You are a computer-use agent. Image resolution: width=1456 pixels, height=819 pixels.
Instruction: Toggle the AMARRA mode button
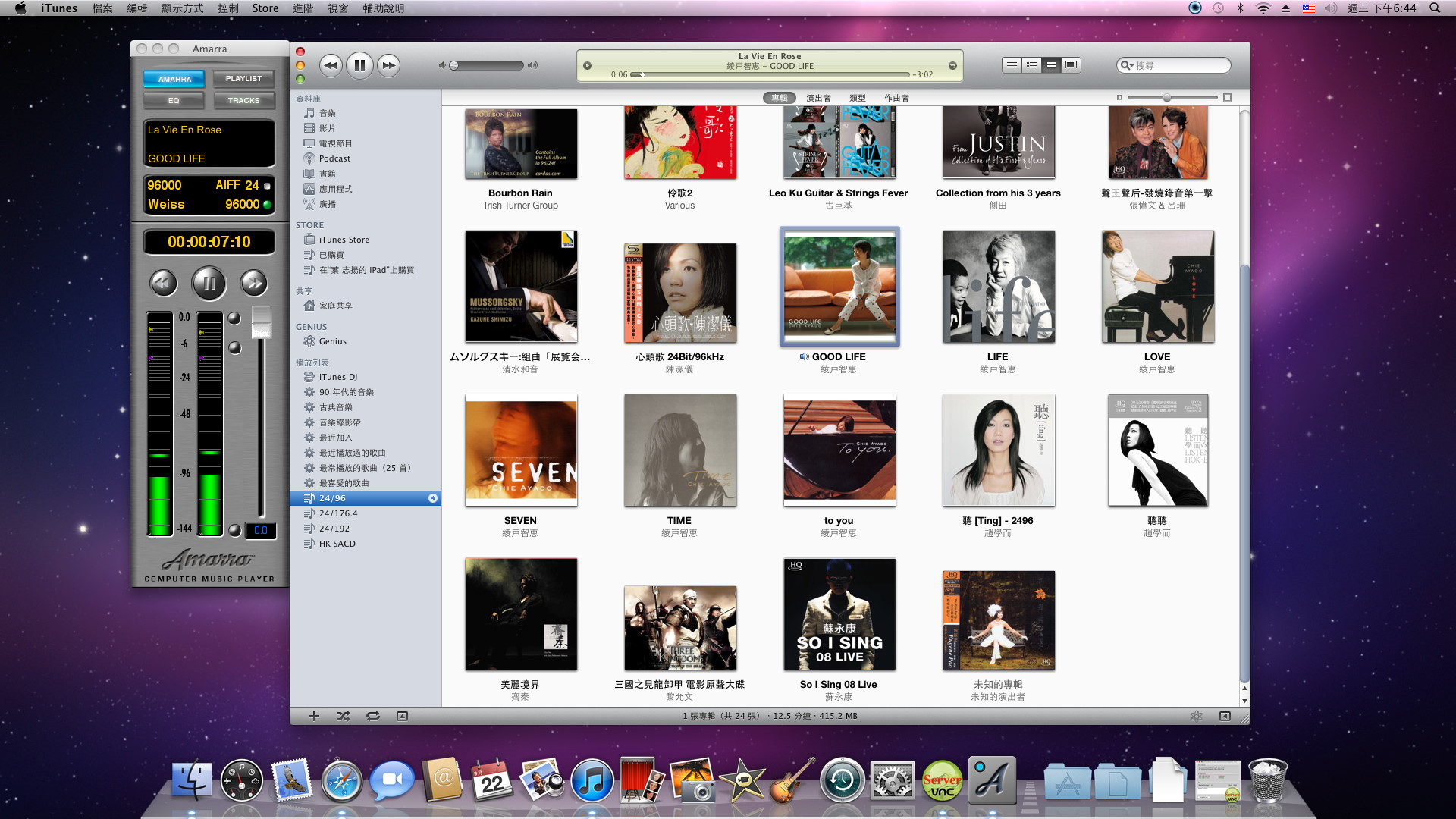click(174, 79)
